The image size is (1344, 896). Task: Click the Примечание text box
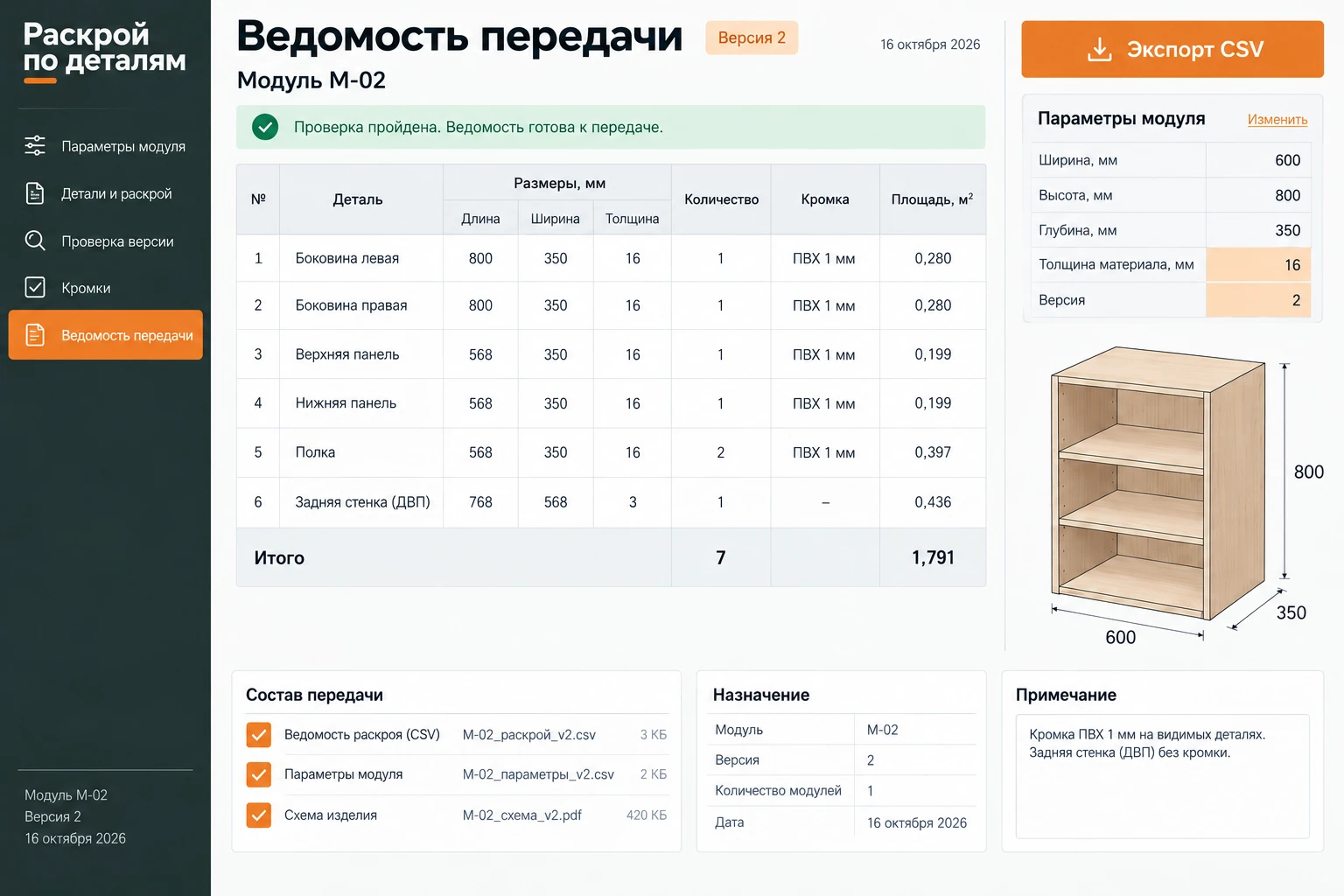pos(1163,777)
